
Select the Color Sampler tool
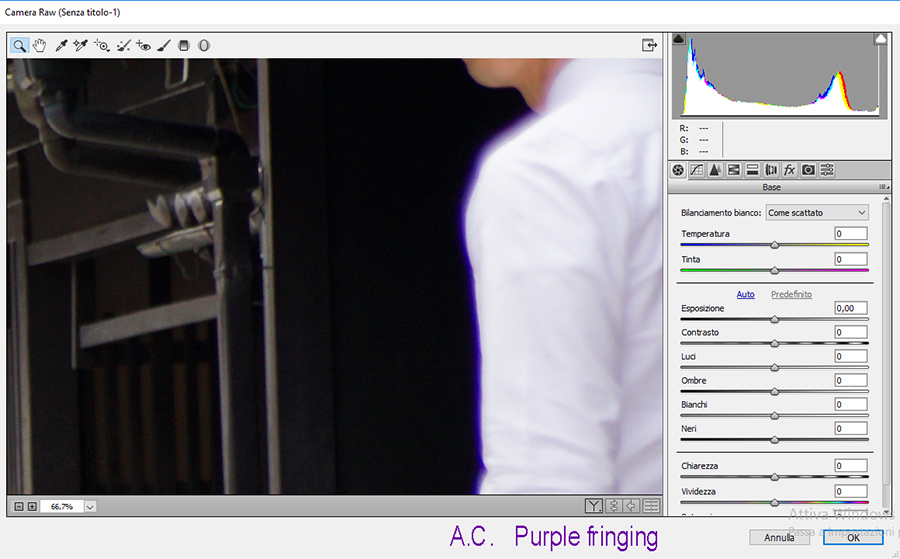pos(80,45)
